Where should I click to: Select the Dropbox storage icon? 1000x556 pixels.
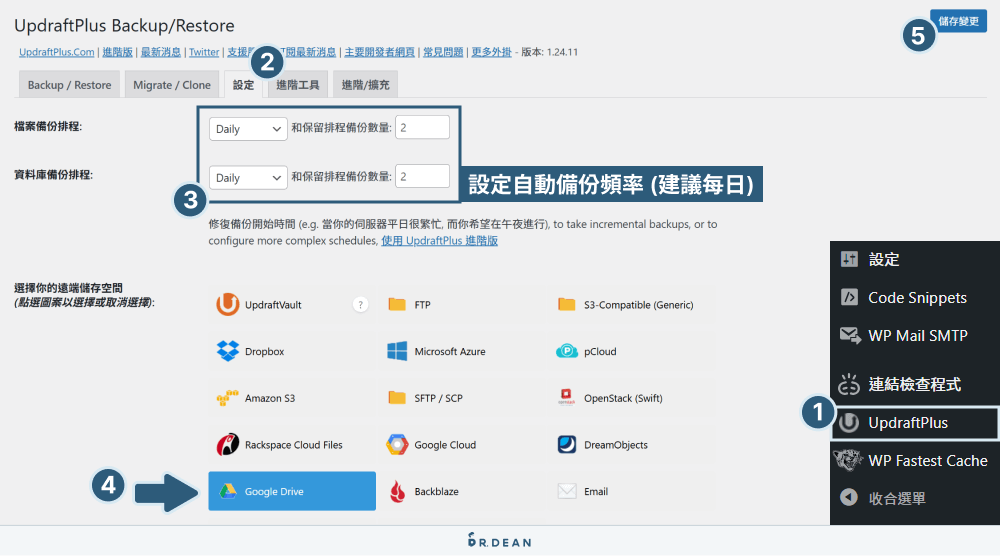coord(228,351)
